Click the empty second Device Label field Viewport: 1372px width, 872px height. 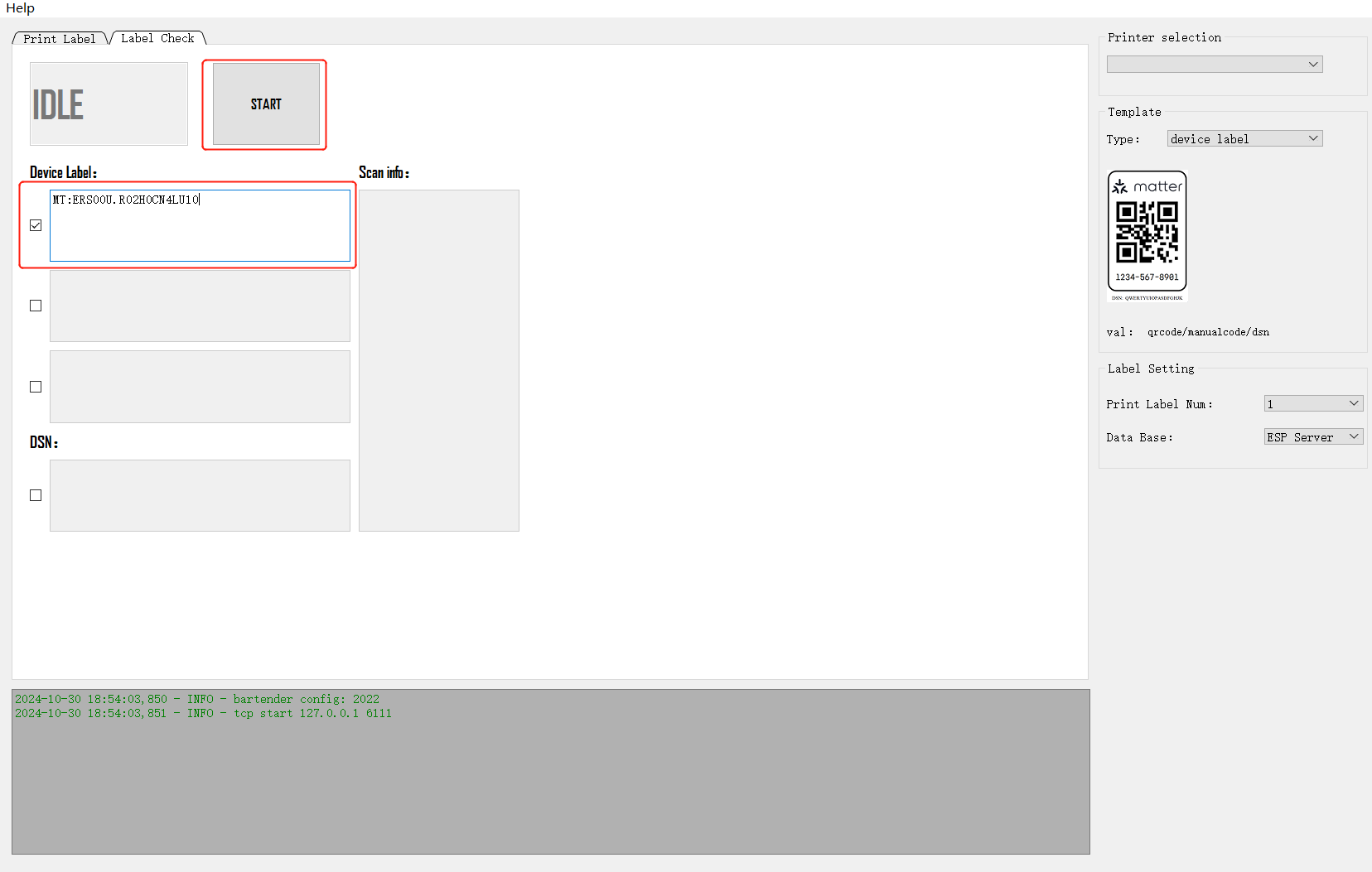(x=199, y=306)
